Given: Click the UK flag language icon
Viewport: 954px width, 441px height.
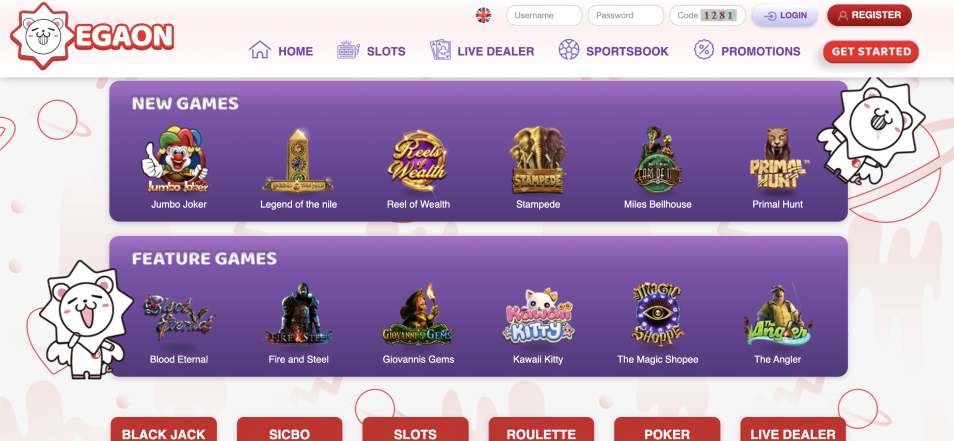Looking at the screenshot, I should point(483,15).
